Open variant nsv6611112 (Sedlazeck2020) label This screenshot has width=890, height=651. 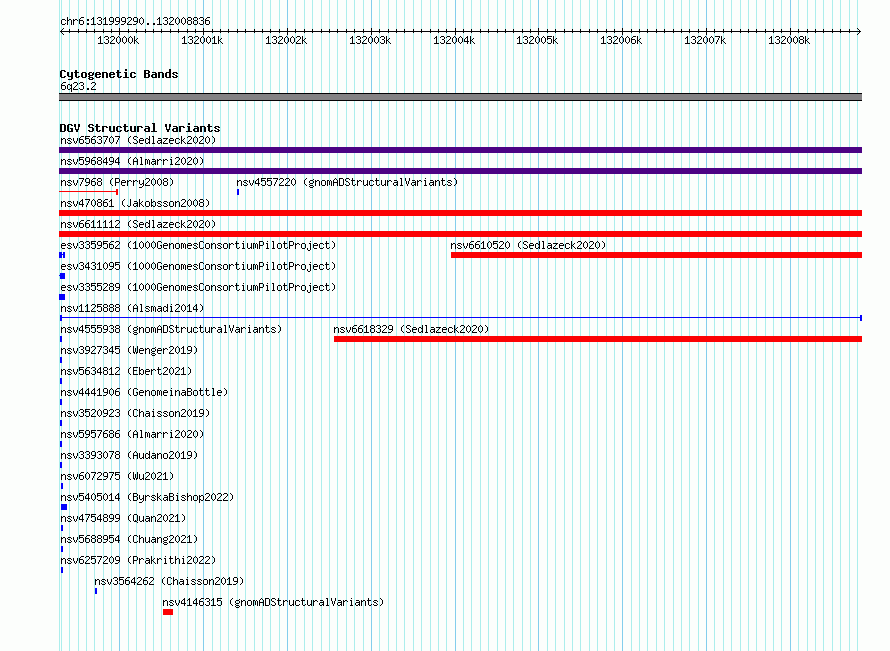138,224
